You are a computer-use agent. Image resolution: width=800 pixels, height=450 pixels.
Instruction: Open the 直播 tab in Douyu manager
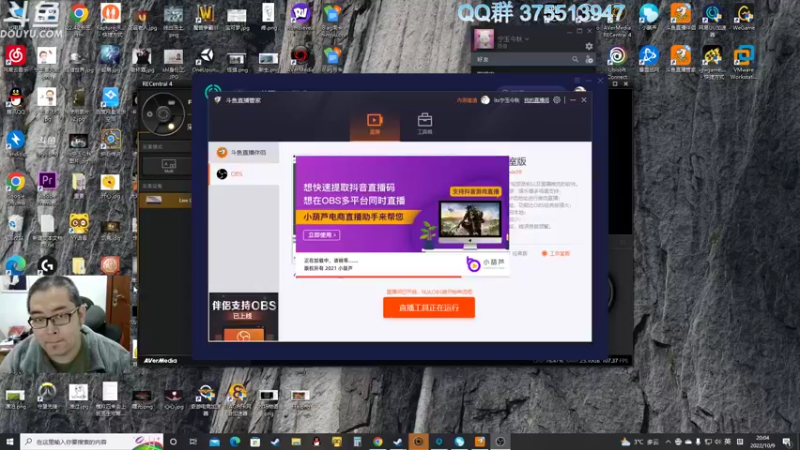pyautogui.click(x=374, y=124)
